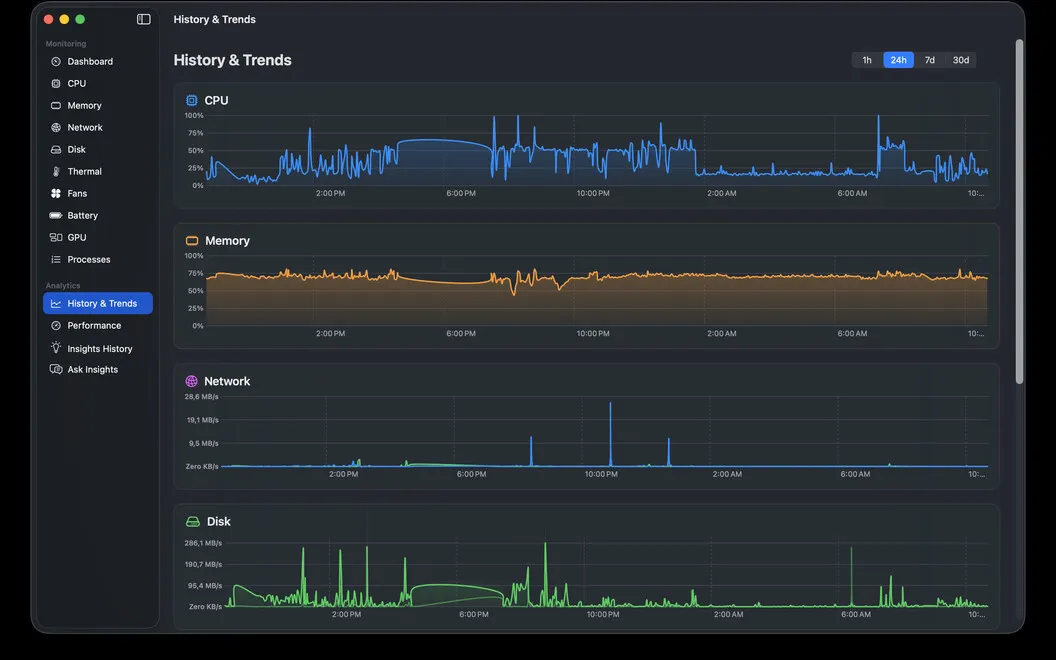Click the tall network spike near 10:00 PM

(x=610, y=434)
